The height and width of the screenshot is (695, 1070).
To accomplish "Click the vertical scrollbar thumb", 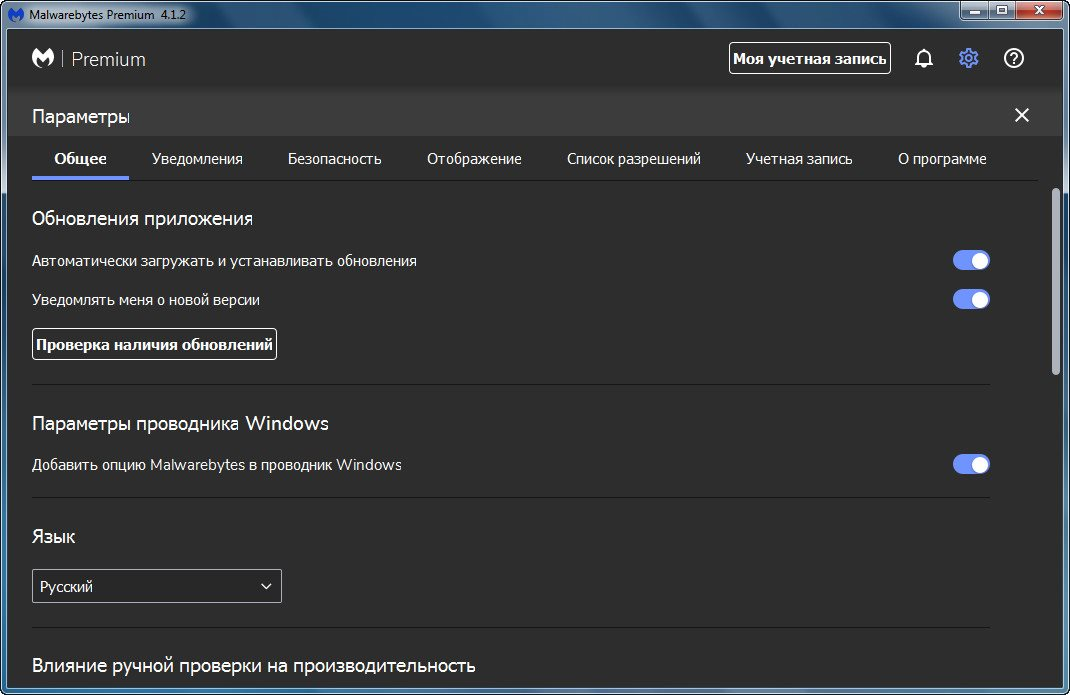I will click(1055, 280).
